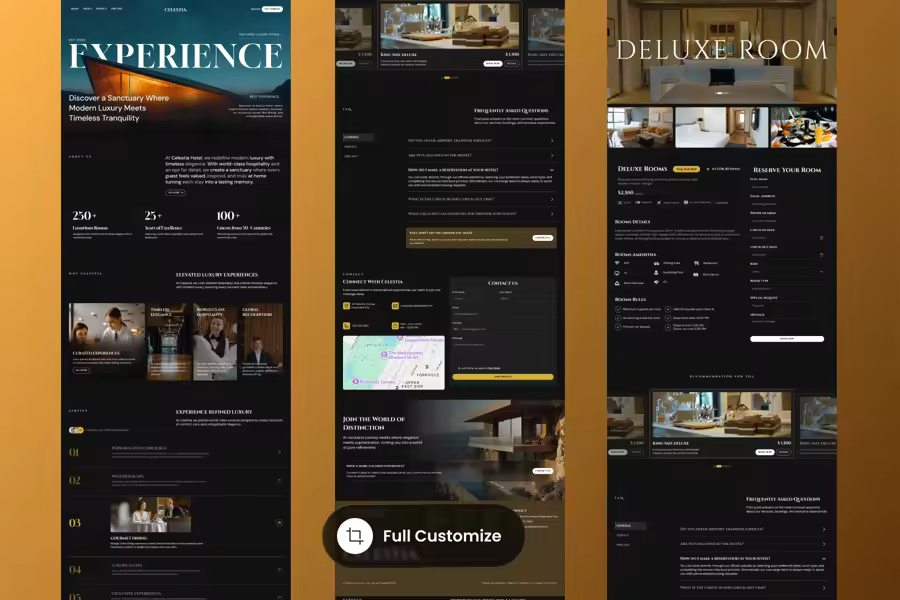Click the yellow email icon in contact section
This screenshot has width=900, height=600.
pos(397,306)
